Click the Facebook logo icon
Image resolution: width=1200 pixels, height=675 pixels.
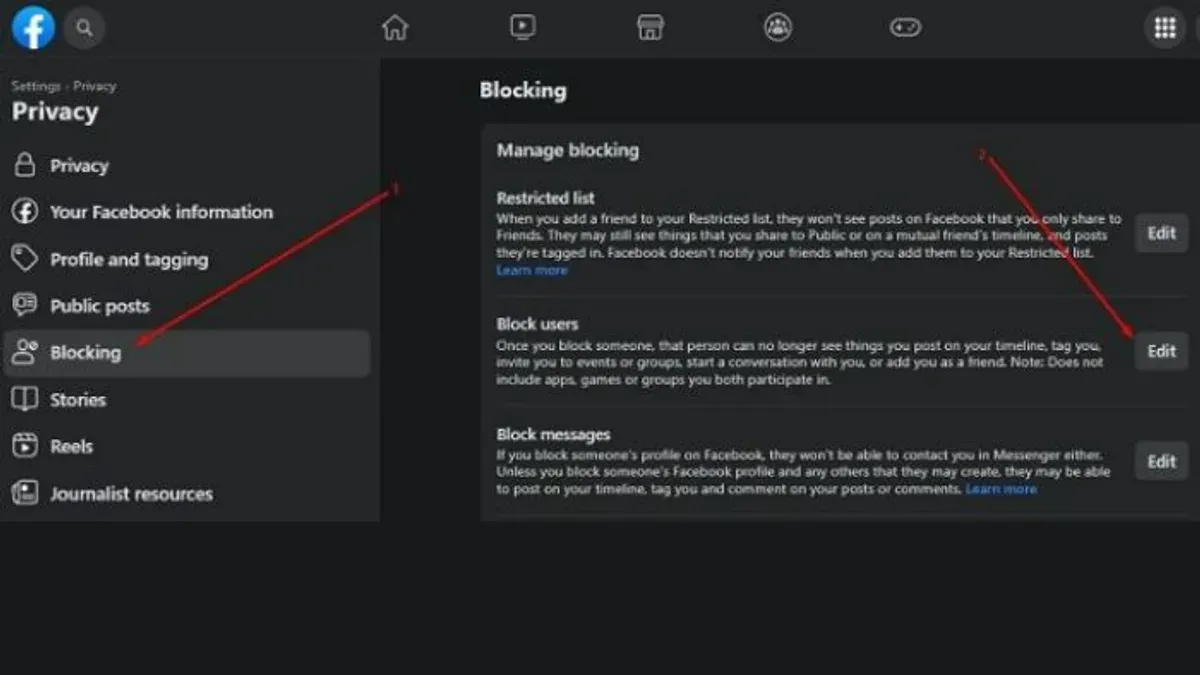click(x=33, y=27)
